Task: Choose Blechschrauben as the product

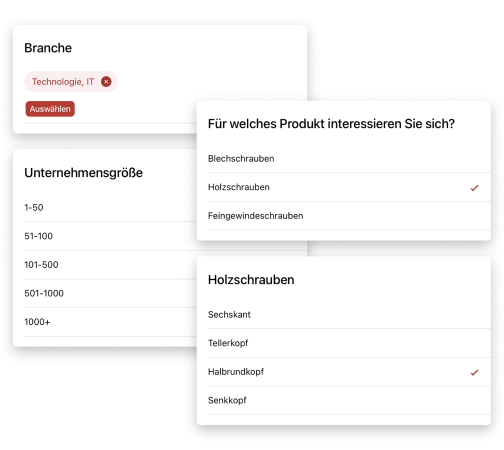Action: (x=349, y=159)
